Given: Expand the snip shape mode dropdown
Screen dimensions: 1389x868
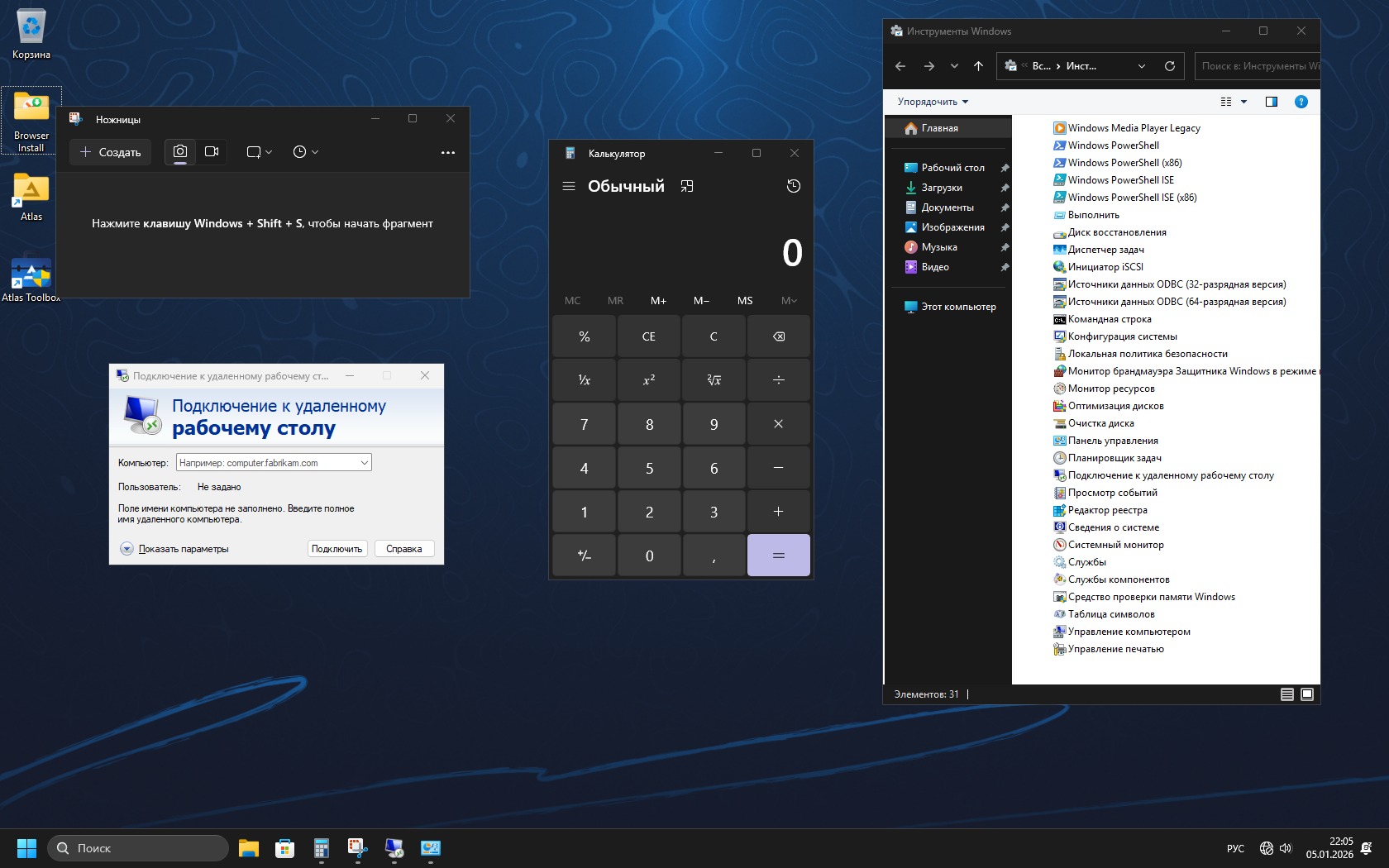Looking at the screenshot, I should [260, 152].
